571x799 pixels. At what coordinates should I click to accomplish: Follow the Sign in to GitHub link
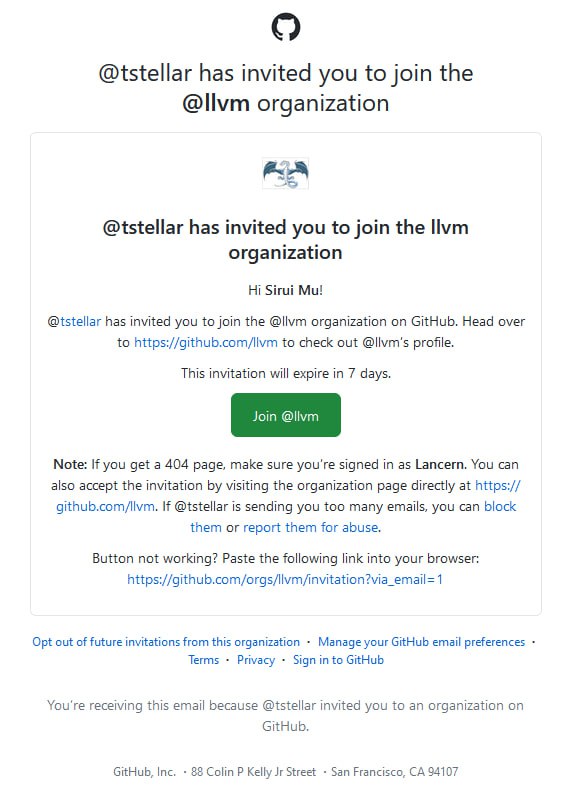pyautogui.click(x=338, y=660)
